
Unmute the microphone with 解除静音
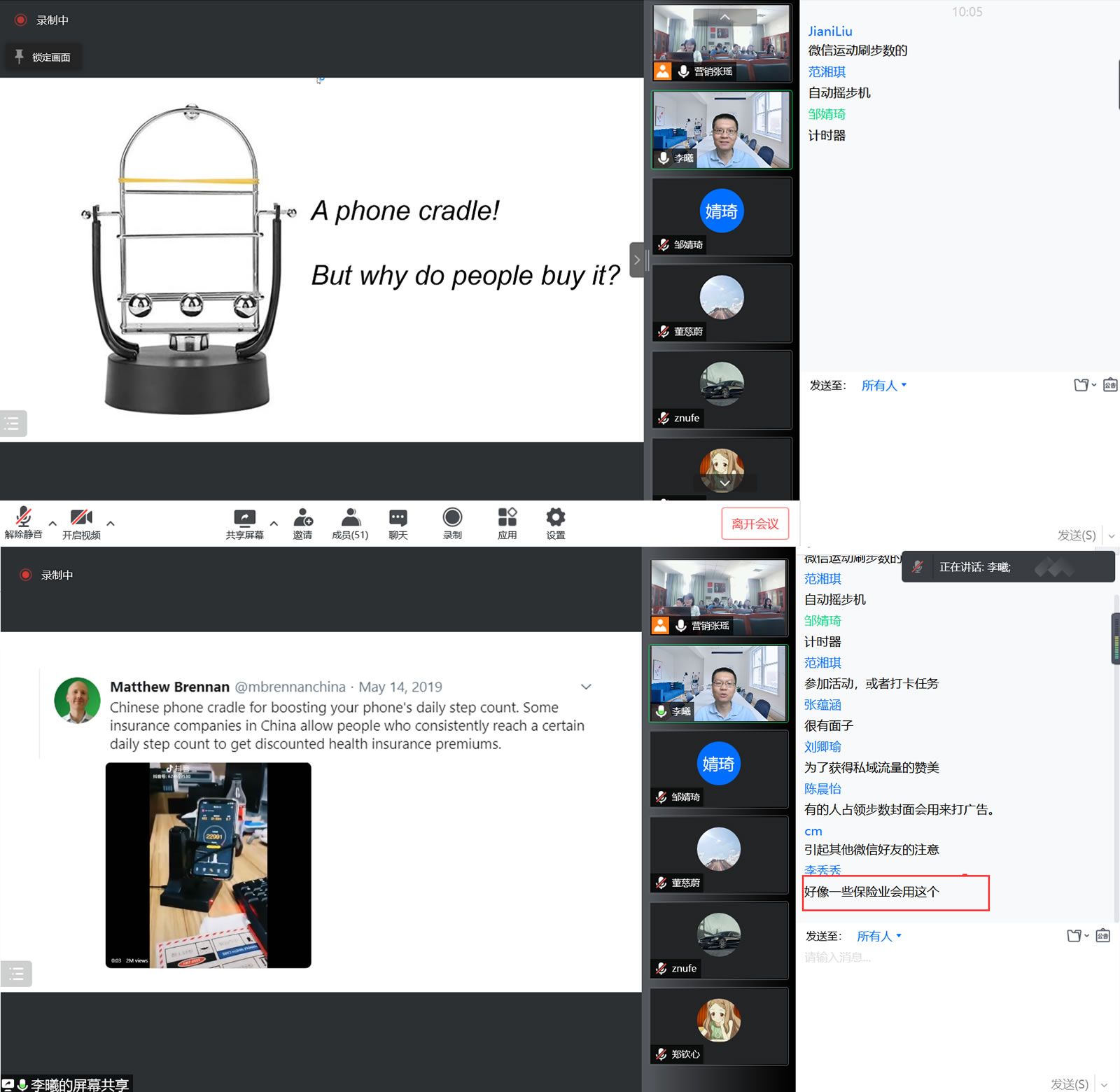(x=23, y=522)
